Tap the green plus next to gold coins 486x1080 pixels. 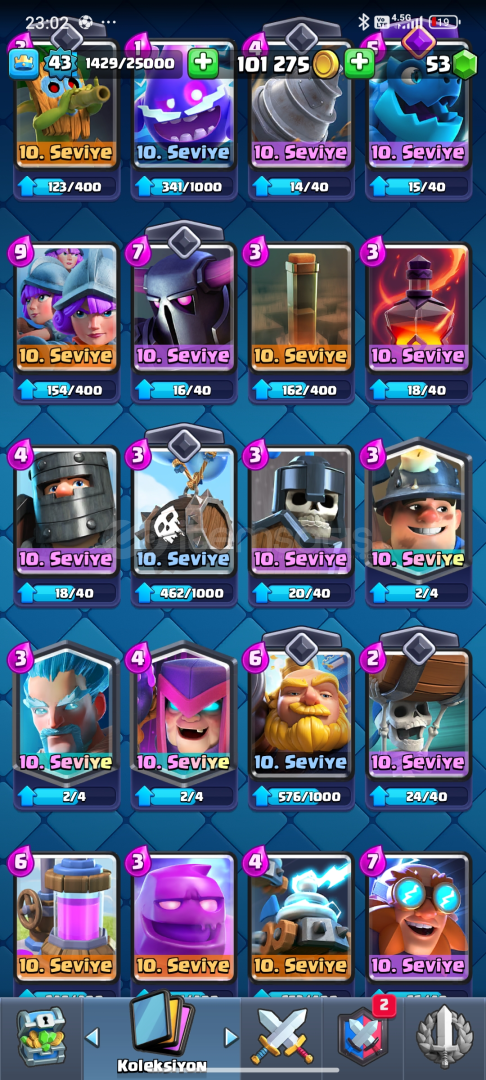pyautogui.click(x=360, y=64)
